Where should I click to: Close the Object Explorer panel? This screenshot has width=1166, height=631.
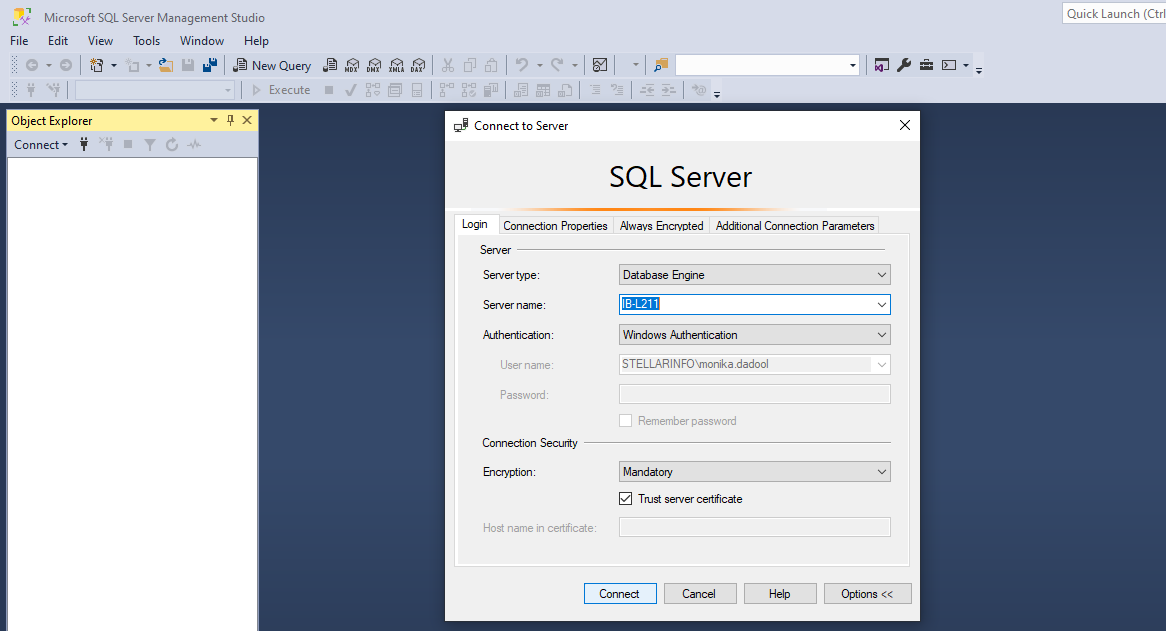248,120
